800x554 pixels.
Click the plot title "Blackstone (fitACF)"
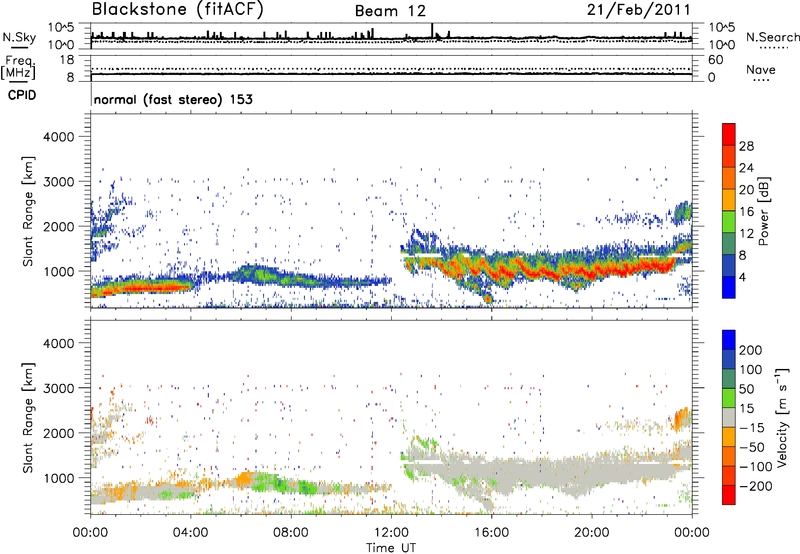point(177,9)
